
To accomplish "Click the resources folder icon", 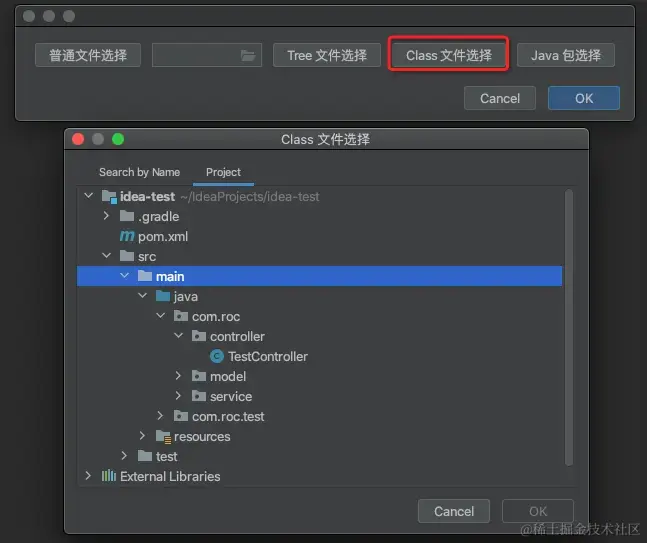I will coord(163,437).
